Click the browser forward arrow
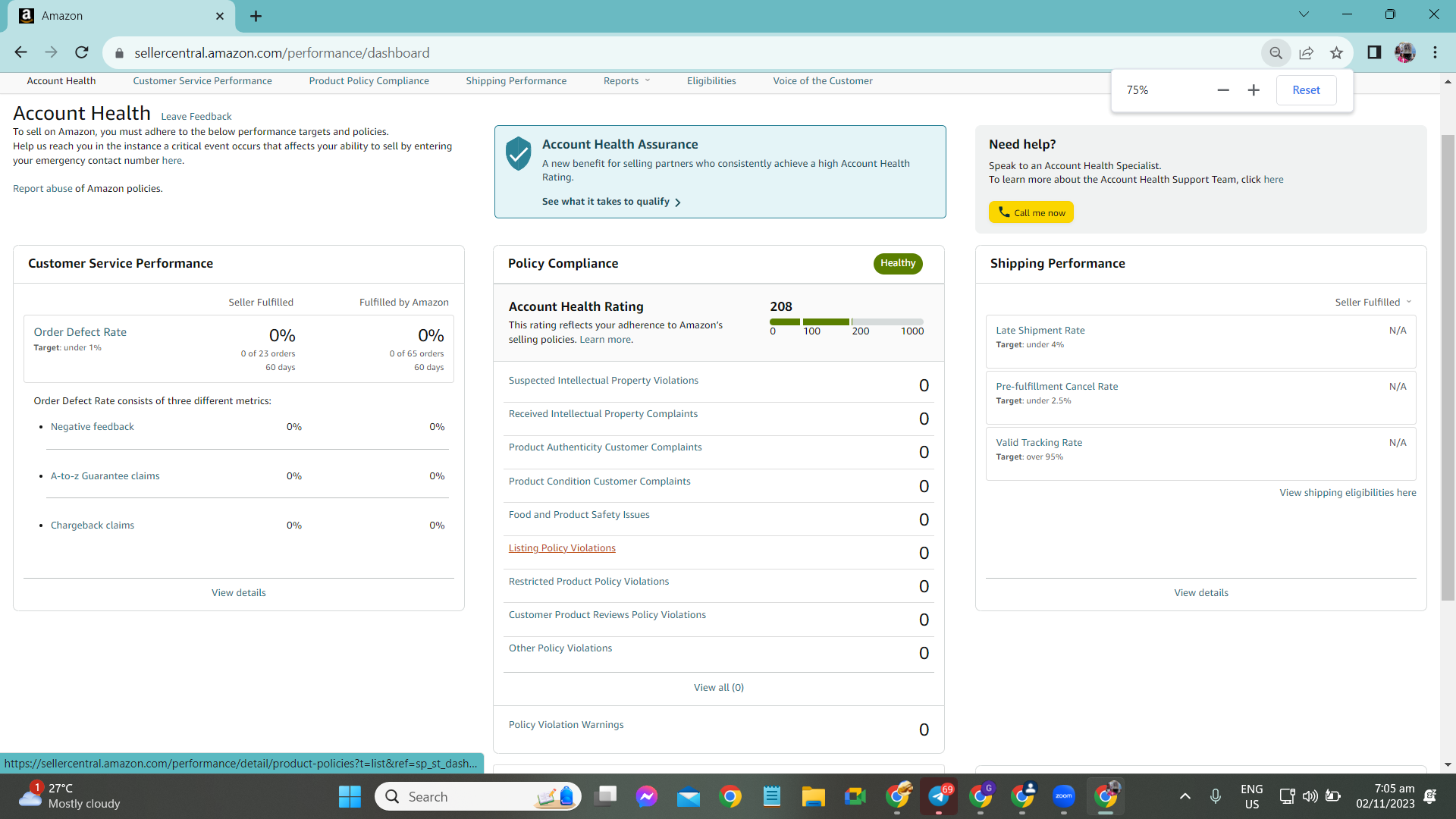This screenshot has width=1456, height=819. click(x=51, y=52)
